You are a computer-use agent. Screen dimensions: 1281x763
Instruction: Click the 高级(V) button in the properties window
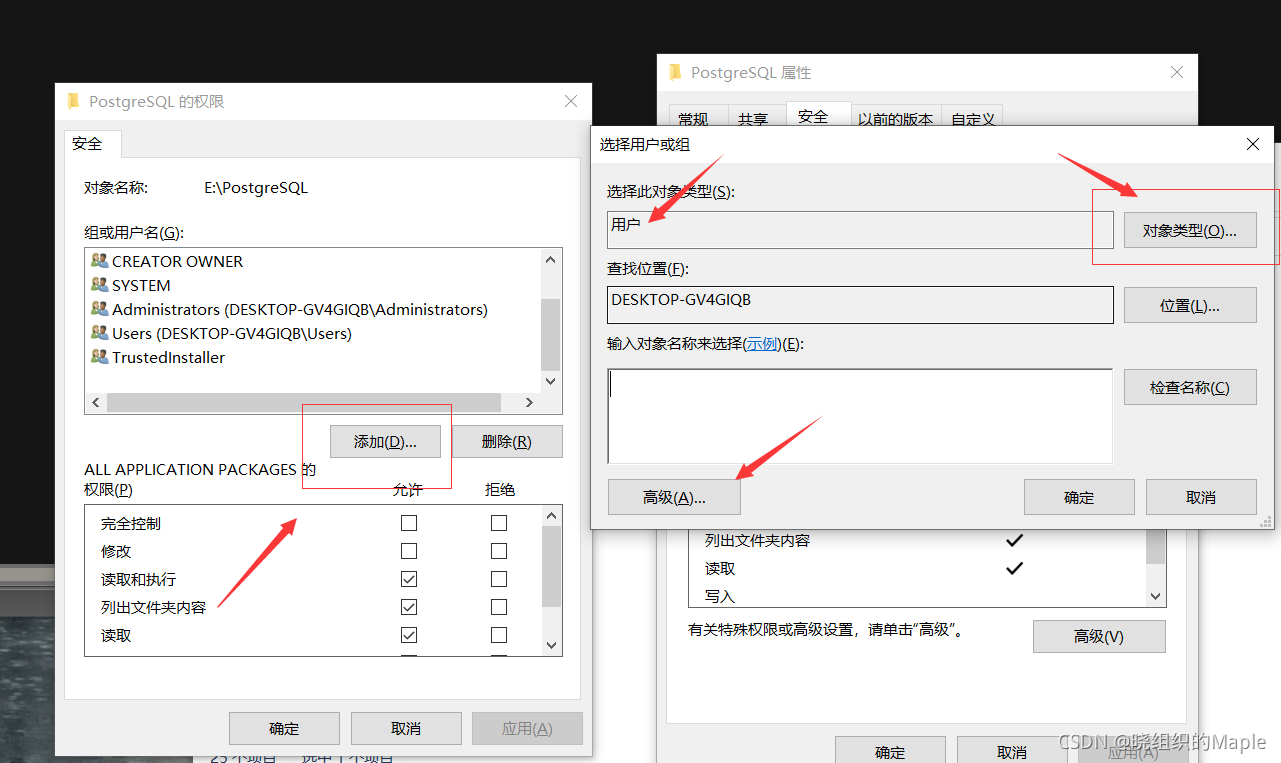click(1099, 636)
